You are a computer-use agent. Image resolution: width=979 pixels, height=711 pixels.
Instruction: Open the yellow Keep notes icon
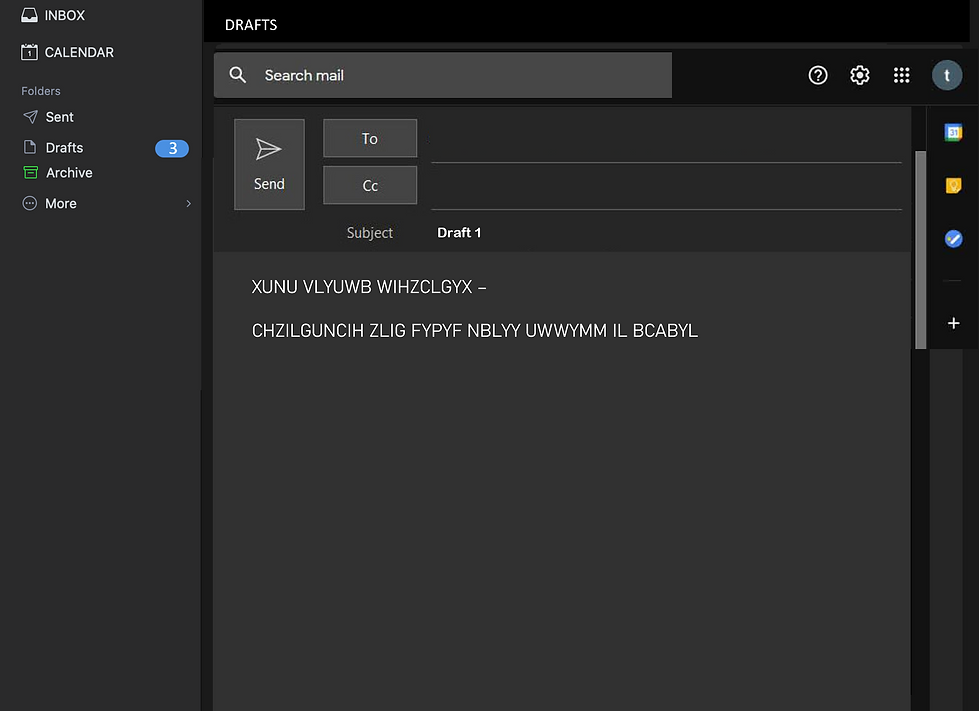point(953,185)
